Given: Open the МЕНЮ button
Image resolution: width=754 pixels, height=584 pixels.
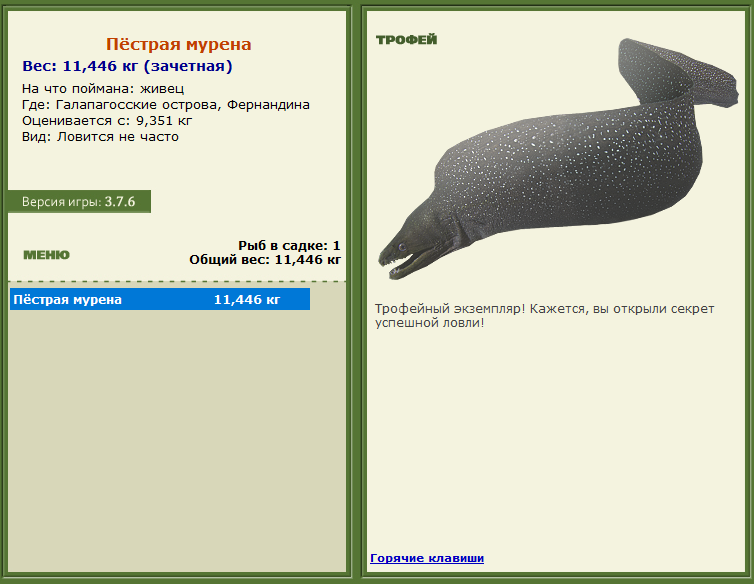Looking at the screenshot, I should pyautogui.click(x=47, y=254).
